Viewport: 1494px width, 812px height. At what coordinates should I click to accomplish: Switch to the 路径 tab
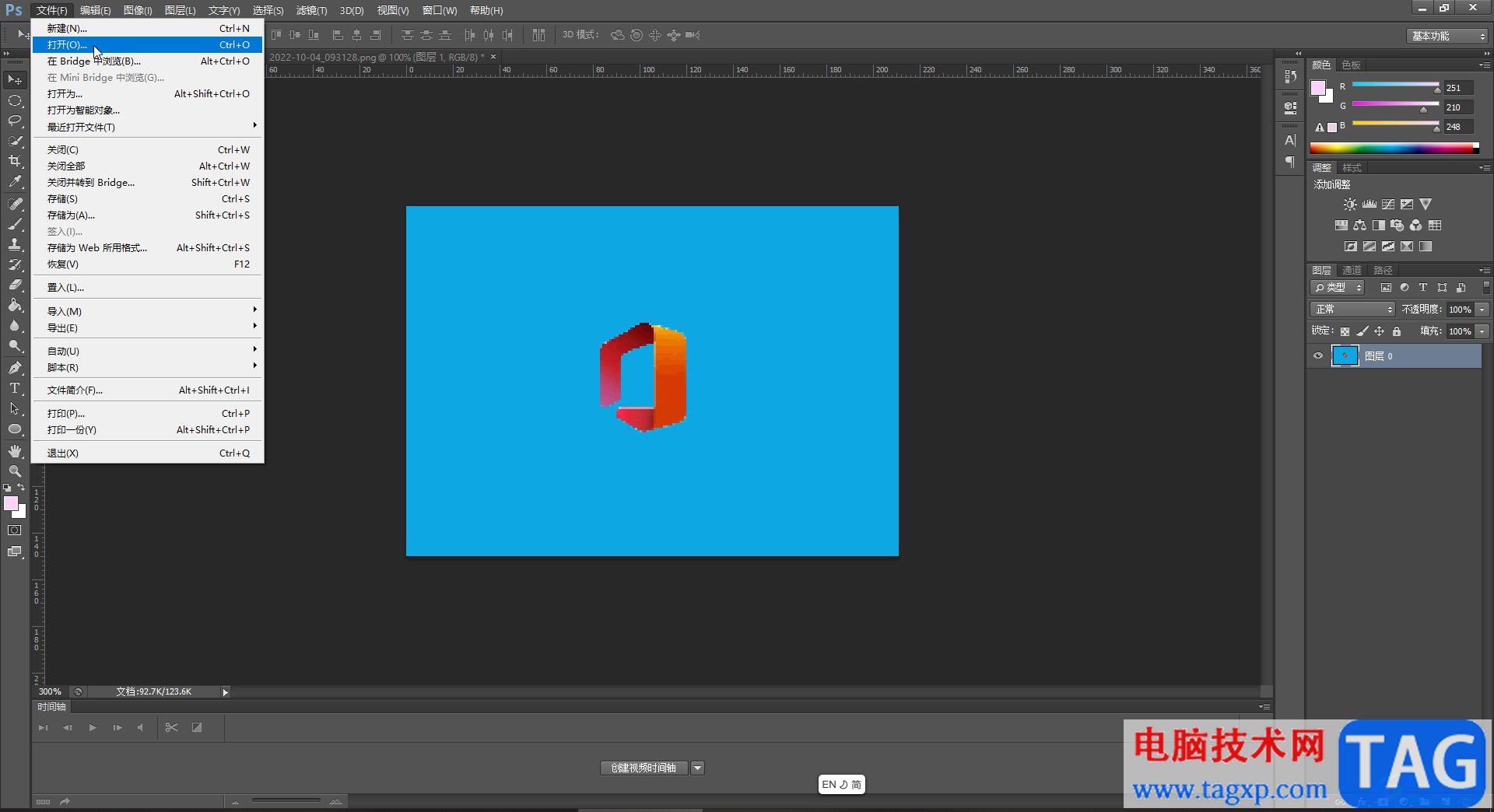click(1384, 271)
